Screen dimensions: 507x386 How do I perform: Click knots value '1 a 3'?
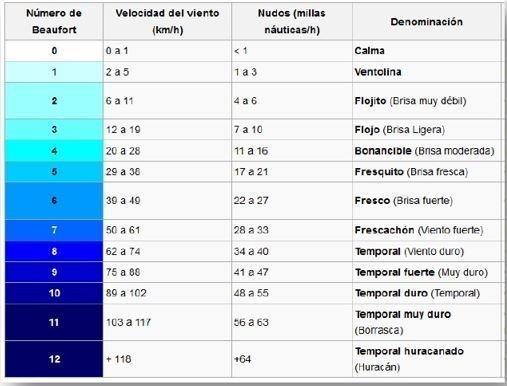pyautogui.click(x=245, y=72)
